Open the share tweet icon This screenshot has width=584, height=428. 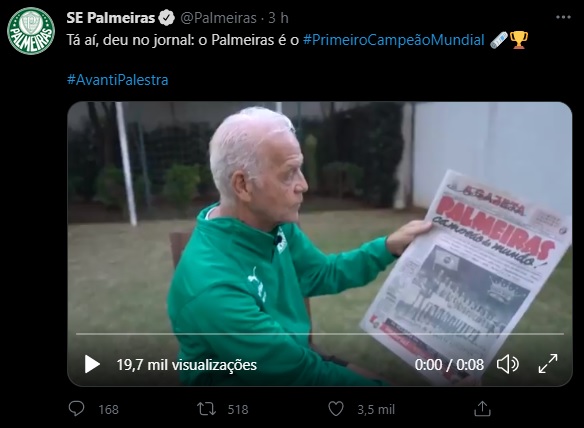tap(482, 409)
